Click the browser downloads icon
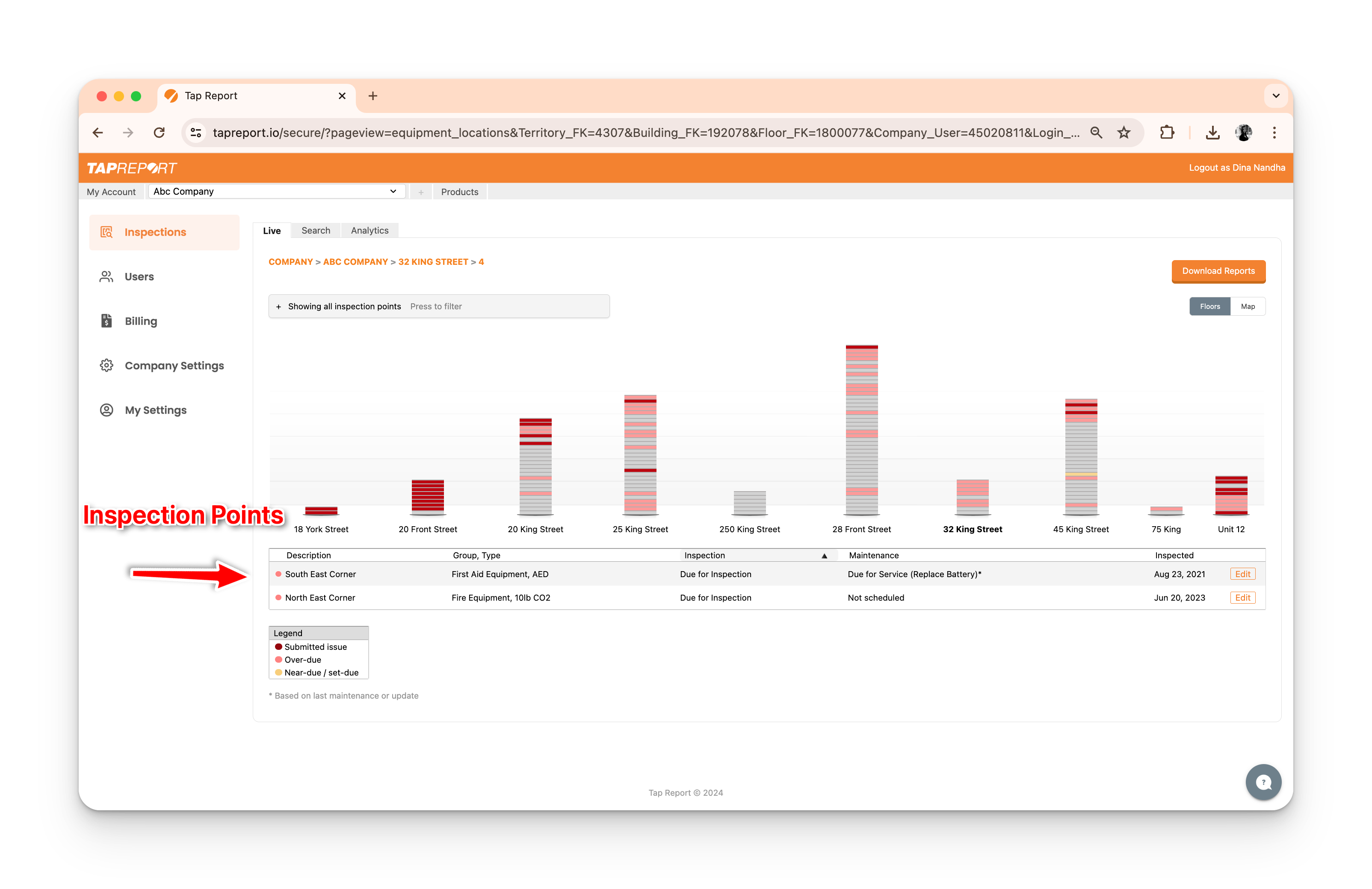 1212,133
